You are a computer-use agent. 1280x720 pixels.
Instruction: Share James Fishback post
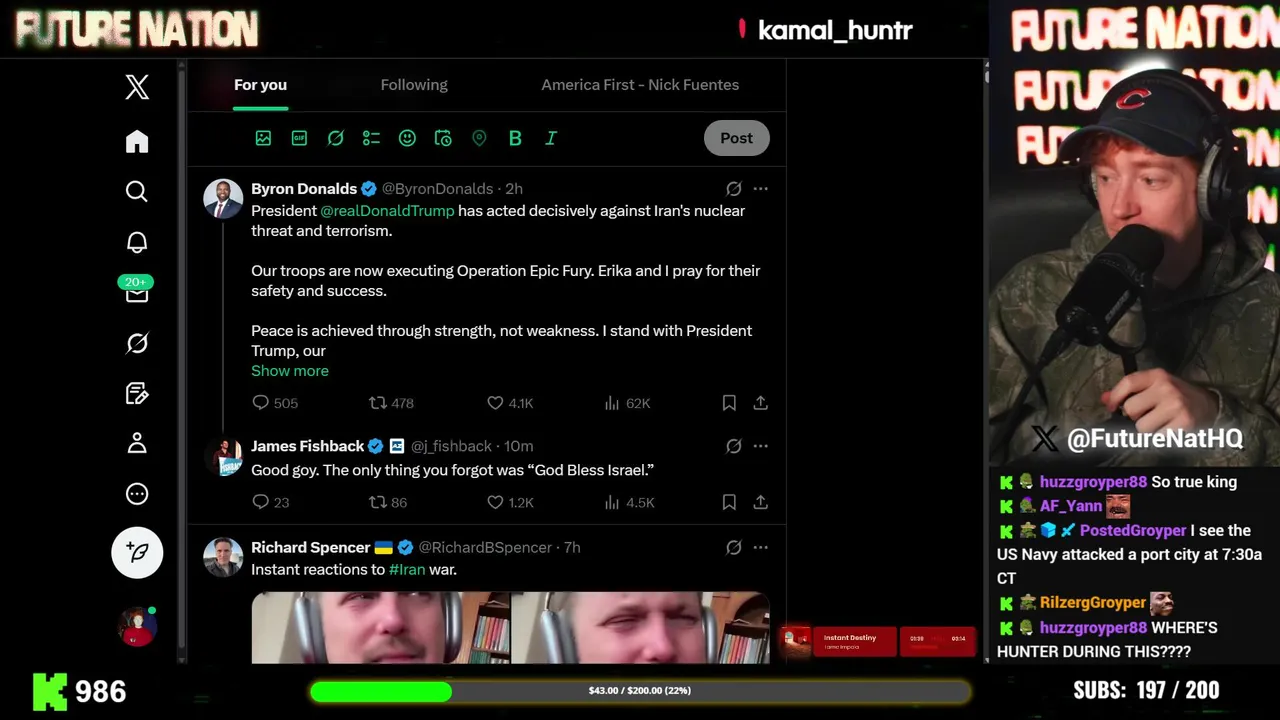[761, 502]
